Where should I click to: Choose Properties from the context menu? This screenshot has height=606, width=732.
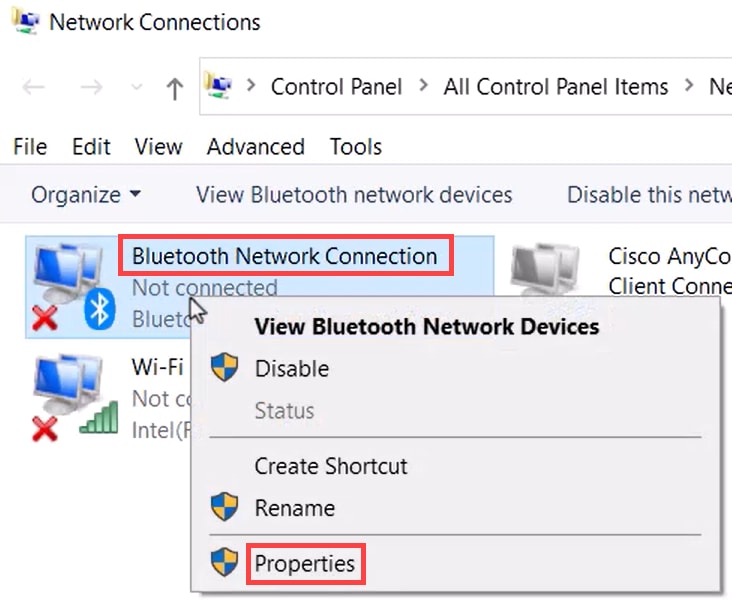click(x=304, y=564)
